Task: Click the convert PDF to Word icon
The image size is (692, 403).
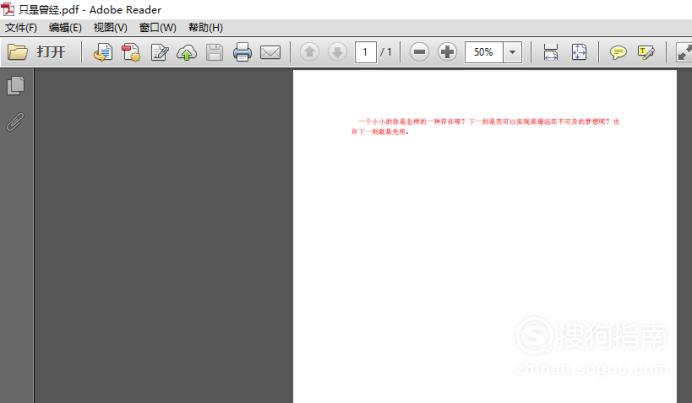Action: [x=103, y=52]
